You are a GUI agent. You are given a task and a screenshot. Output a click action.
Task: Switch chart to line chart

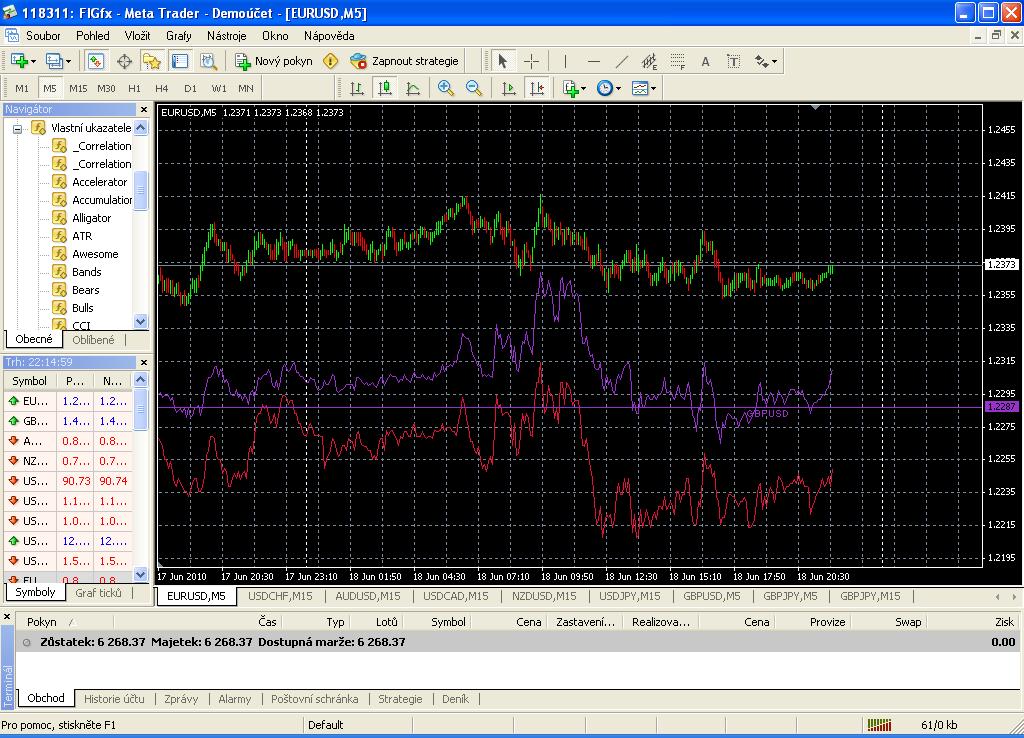coord(413,88)
